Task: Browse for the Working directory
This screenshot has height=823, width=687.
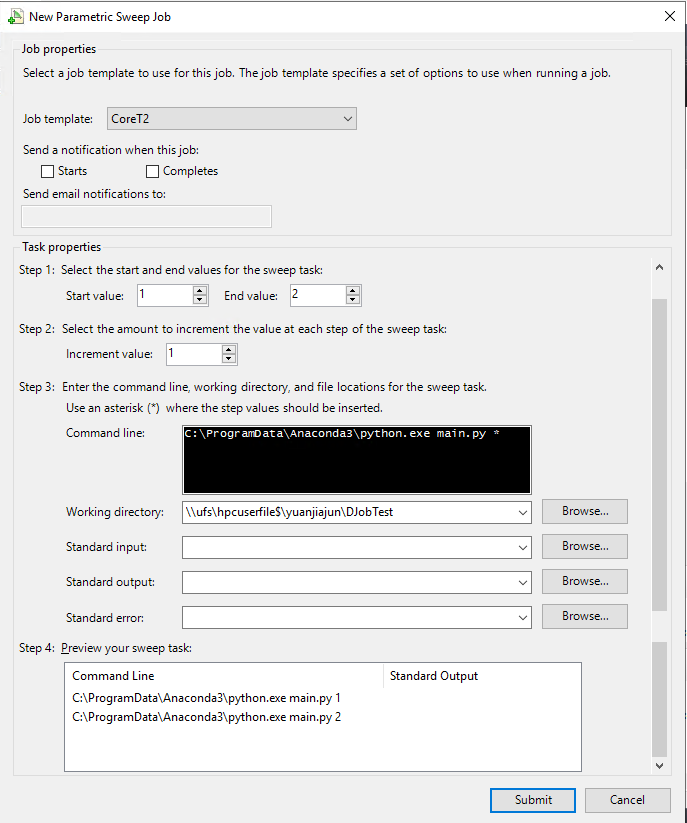Action: click(584, 511)
